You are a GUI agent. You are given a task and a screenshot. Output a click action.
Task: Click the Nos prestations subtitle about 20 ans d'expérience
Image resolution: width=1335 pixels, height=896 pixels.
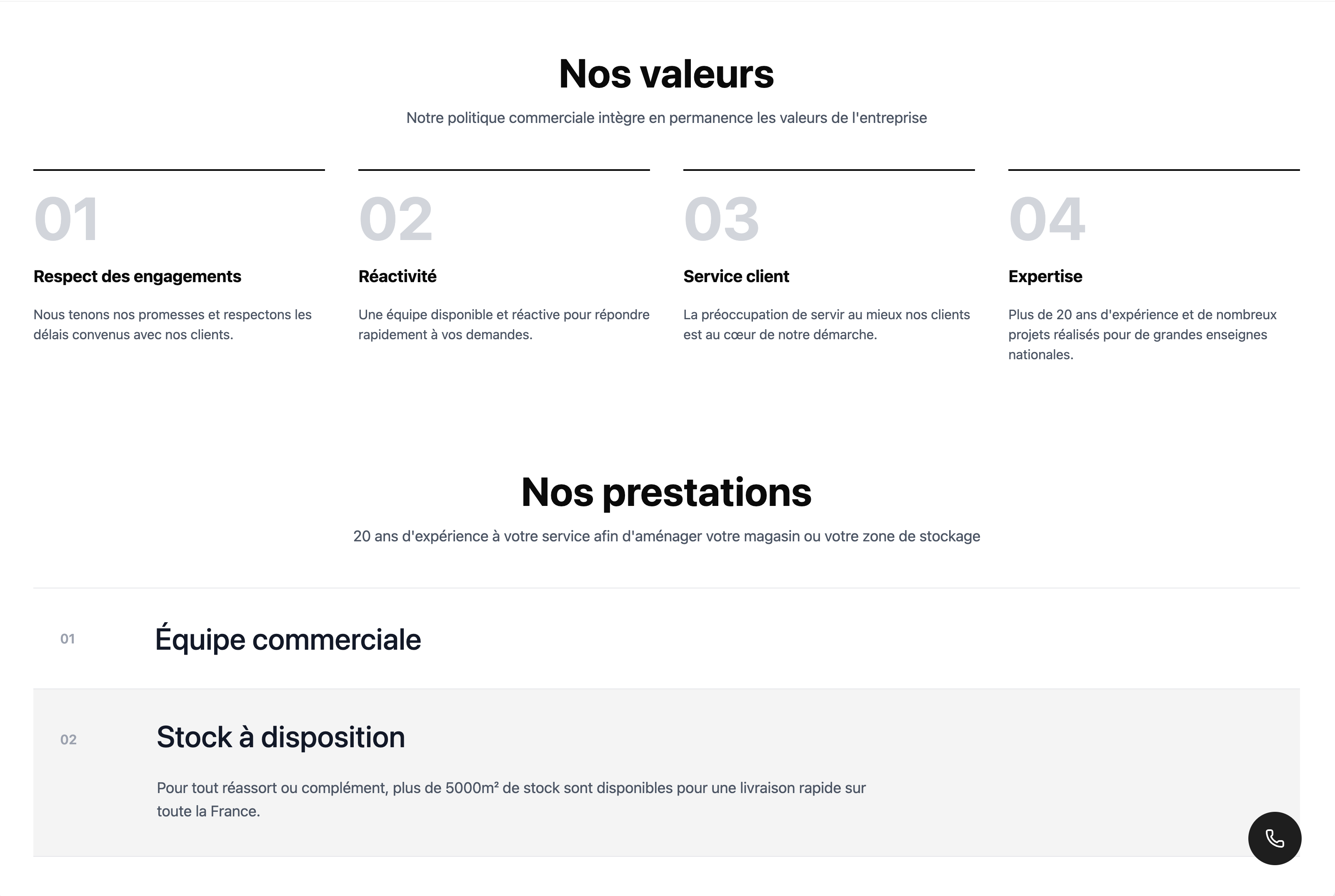point(666,536)
